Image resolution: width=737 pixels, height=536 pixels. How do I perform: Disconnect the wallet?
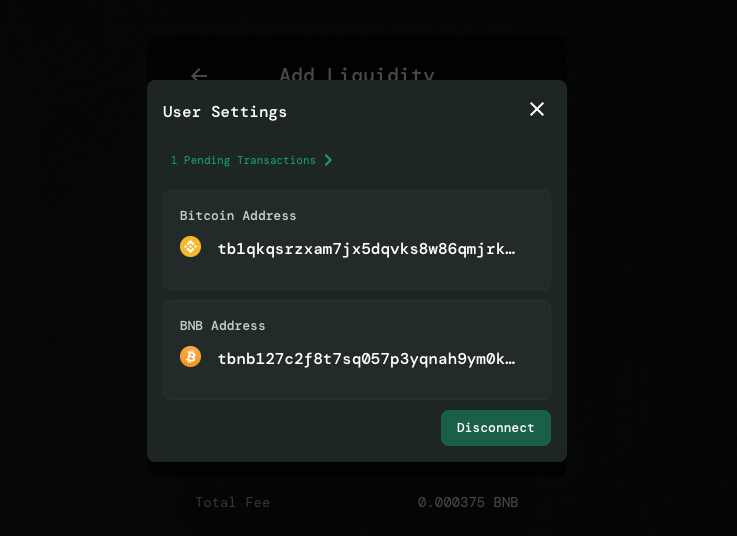click(x=495, y=428)
